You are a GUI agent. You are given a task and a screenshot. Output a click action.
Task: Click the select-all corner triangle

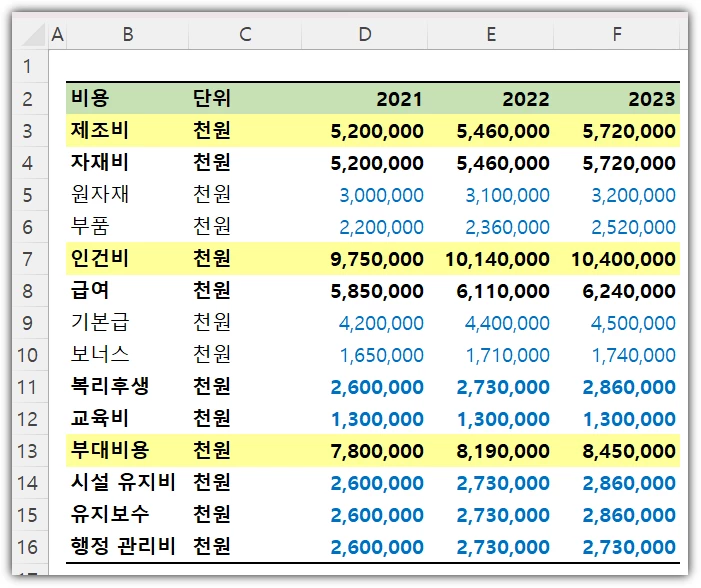(32, 35)
